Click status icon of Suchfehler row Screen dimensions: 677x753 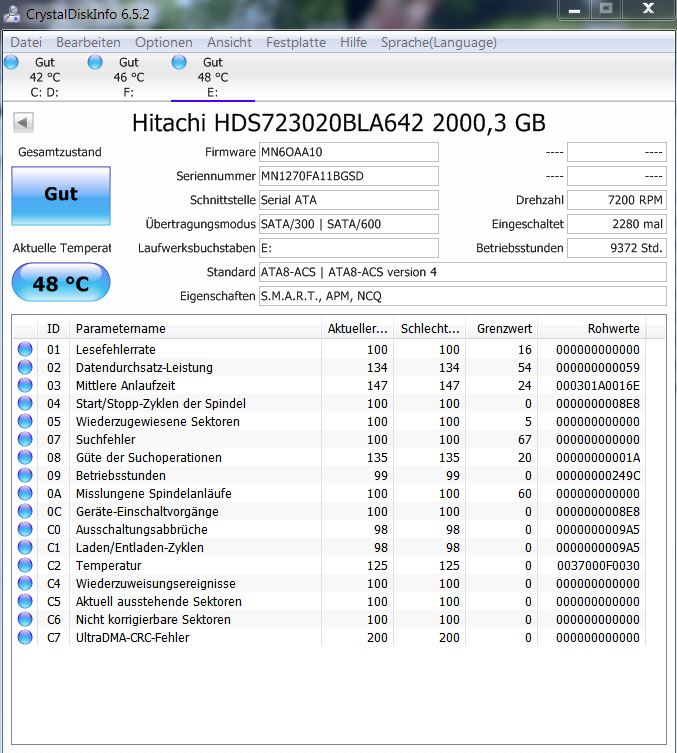point(25,439)
